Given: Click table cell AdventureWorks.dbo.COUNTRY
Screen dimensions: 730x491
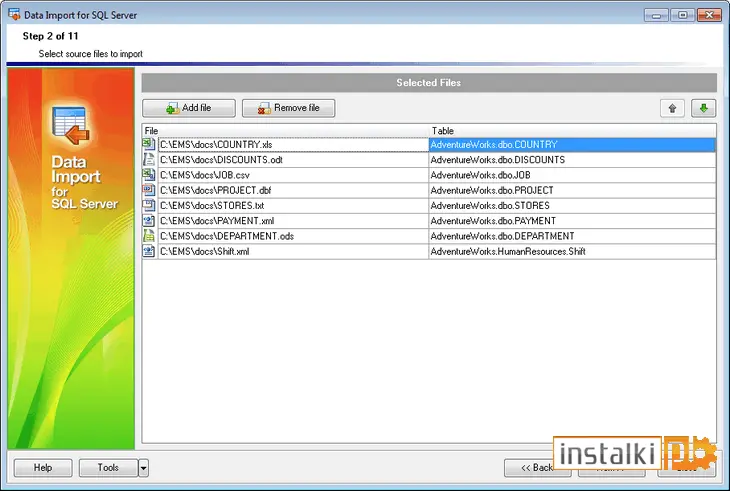Looking at the screenshot, I should tap(572, 145).
